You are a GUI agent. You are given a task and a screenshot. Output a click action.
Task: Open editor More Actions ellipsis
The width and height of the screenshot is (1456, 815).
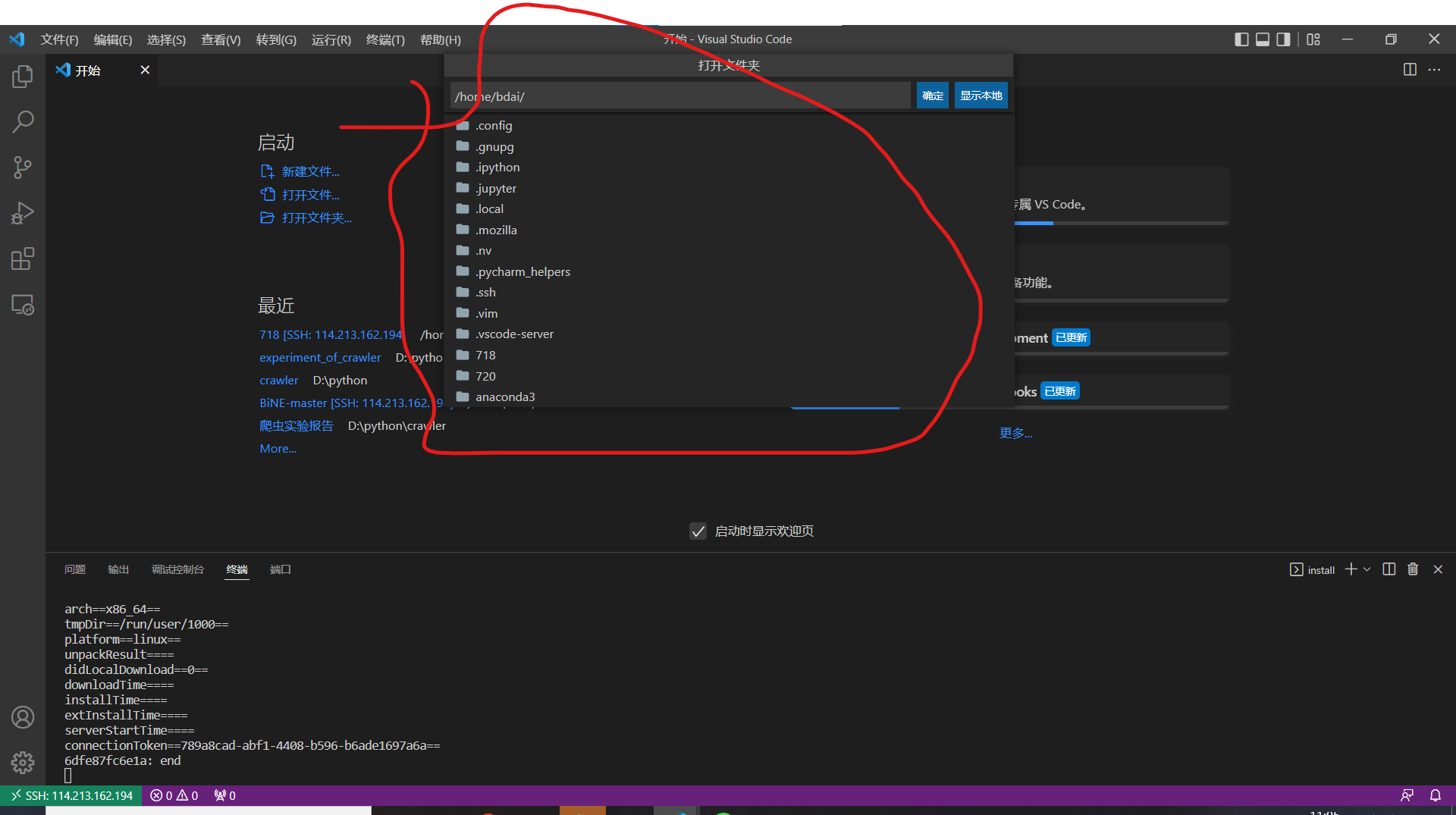1434,70
